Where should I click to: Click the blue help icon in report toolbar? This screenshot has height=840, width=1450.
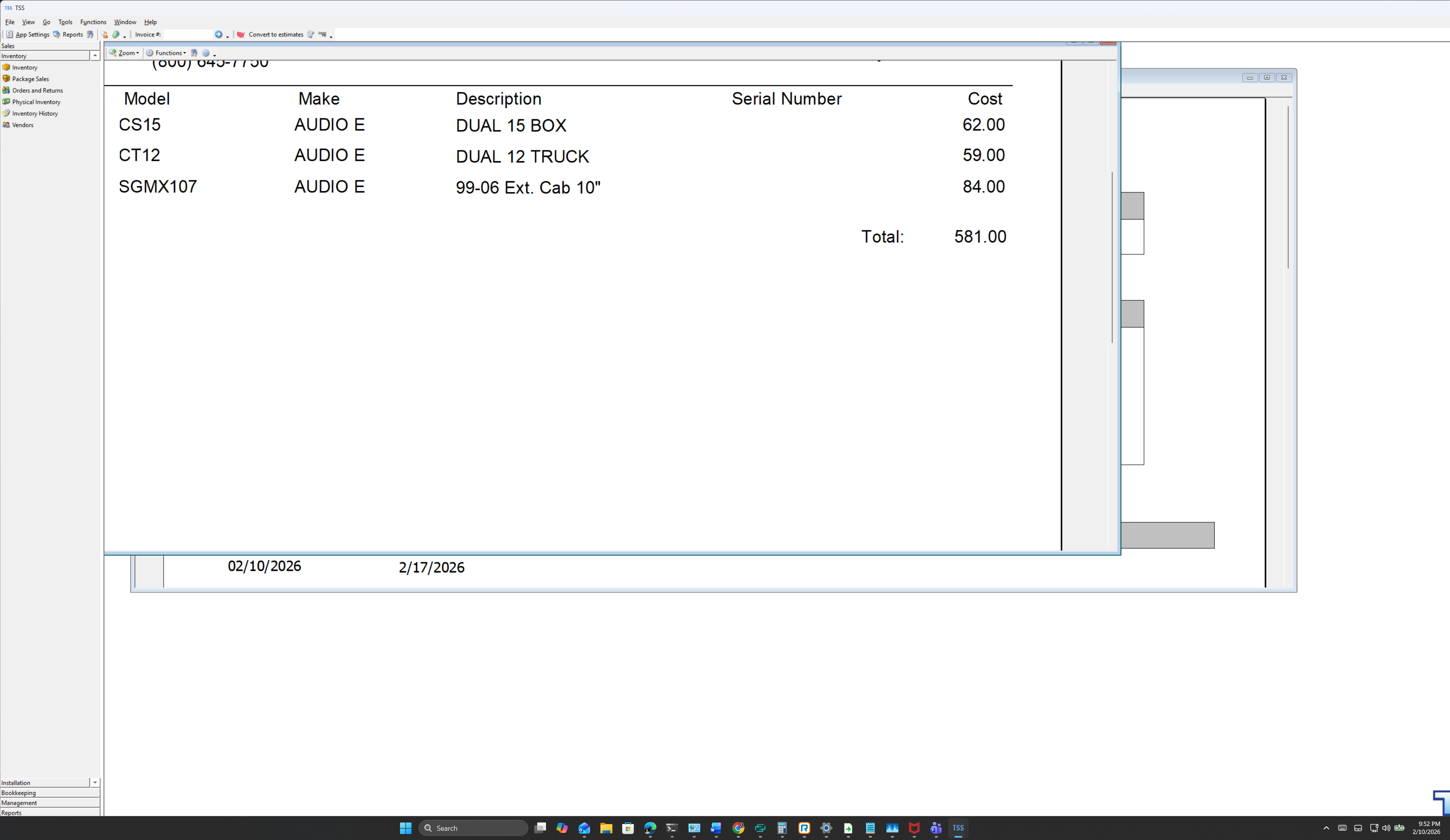[x=206, y=53]
